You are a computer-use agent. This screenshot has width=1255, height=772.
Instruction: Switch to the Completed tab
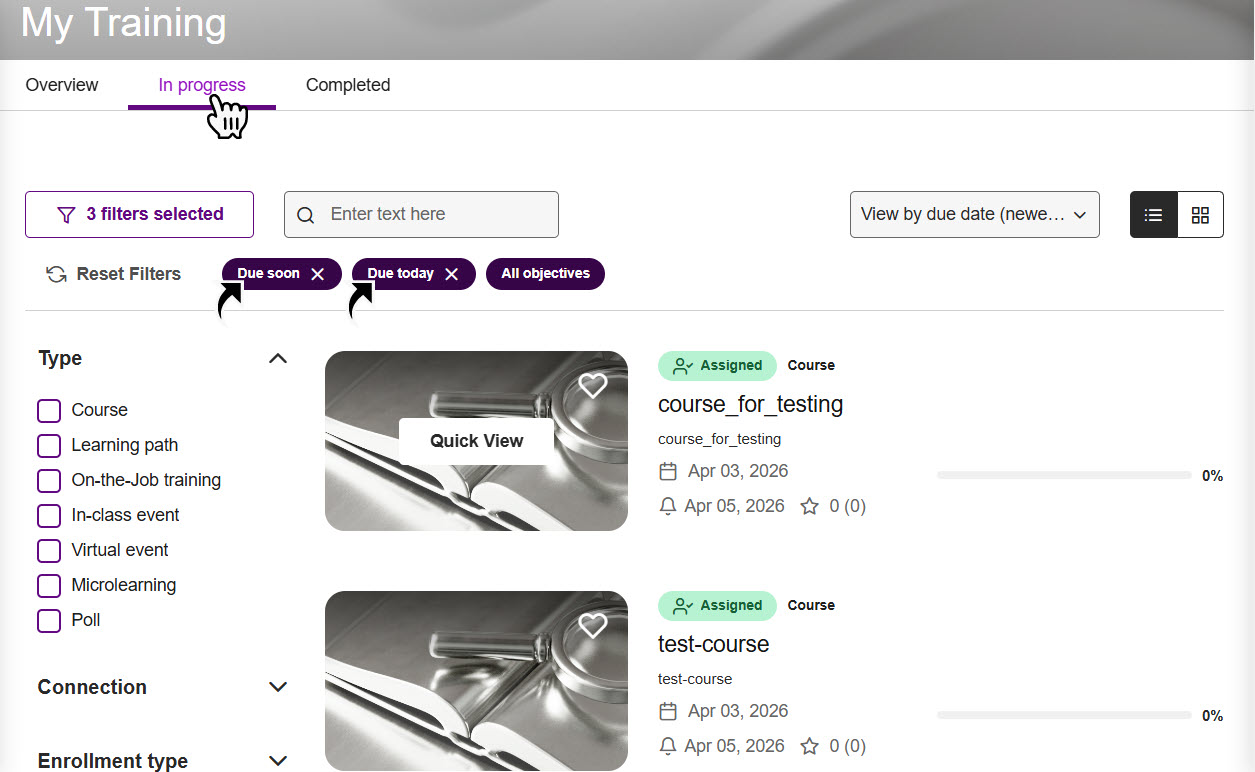[x=348, y=85]
